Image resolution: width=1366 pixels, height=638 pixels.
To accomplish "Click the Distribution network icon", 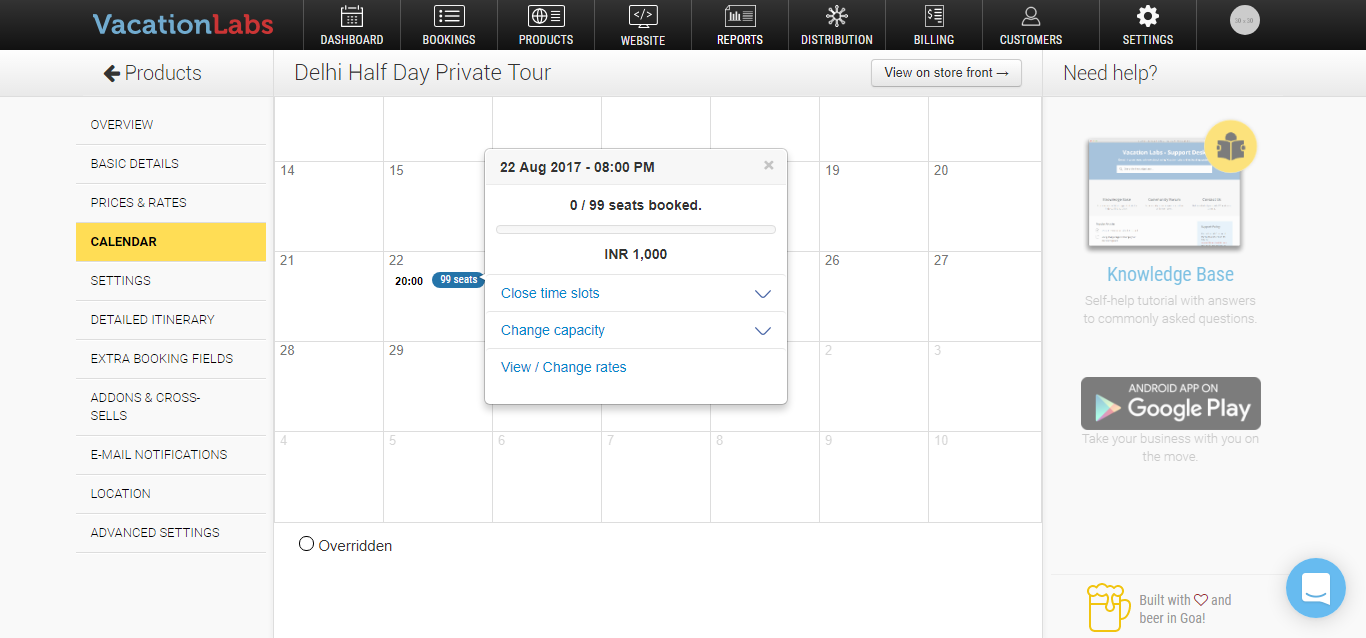I will pyautogui.click(x=837, y=16).
